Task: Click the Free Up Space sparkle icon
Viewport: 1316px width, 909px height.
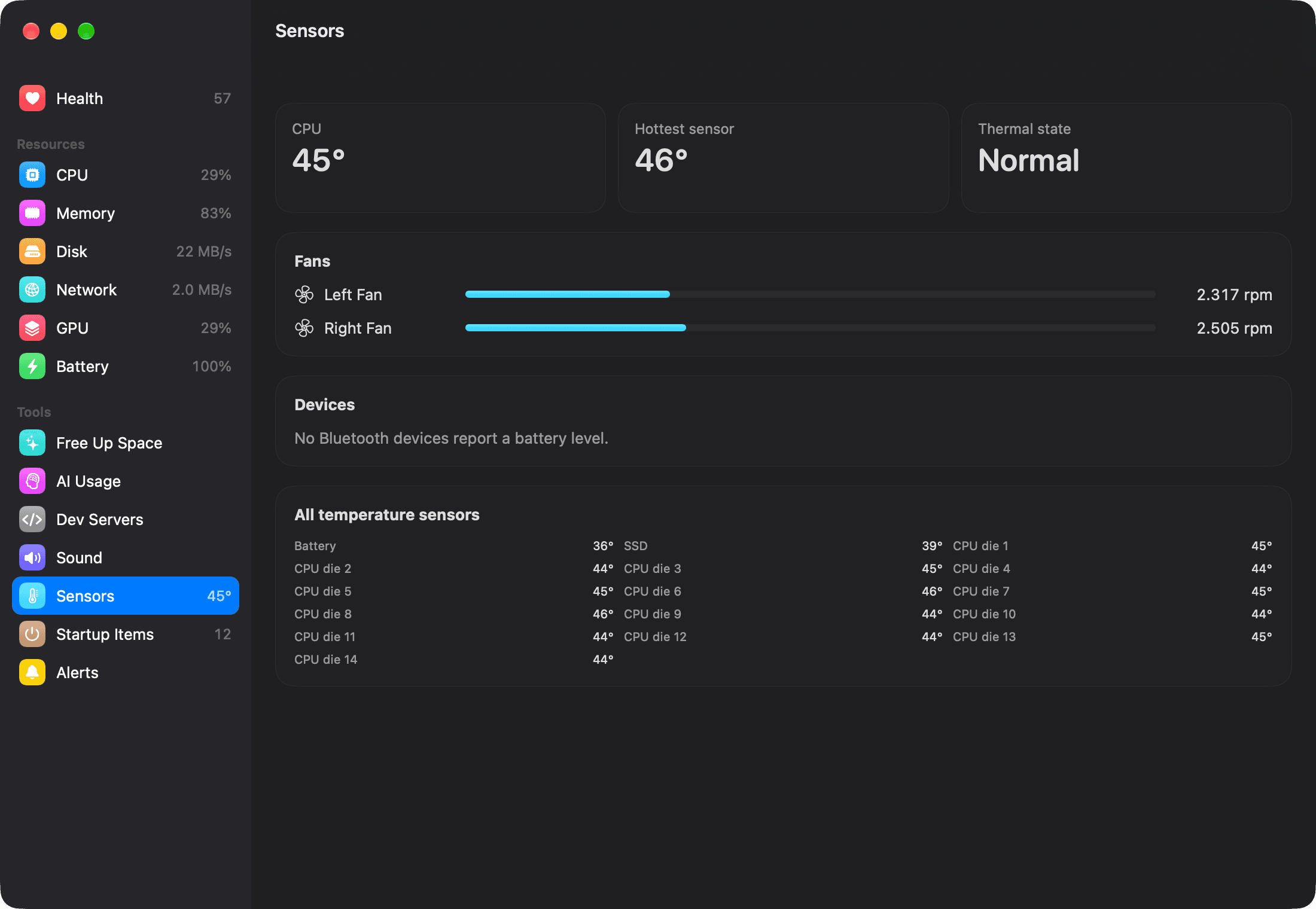Action: 32,443
